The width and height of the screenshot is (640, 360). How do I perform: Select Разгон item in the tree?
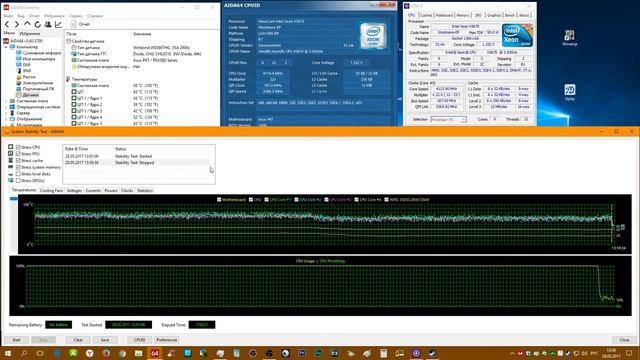click(x=26, y=77)
